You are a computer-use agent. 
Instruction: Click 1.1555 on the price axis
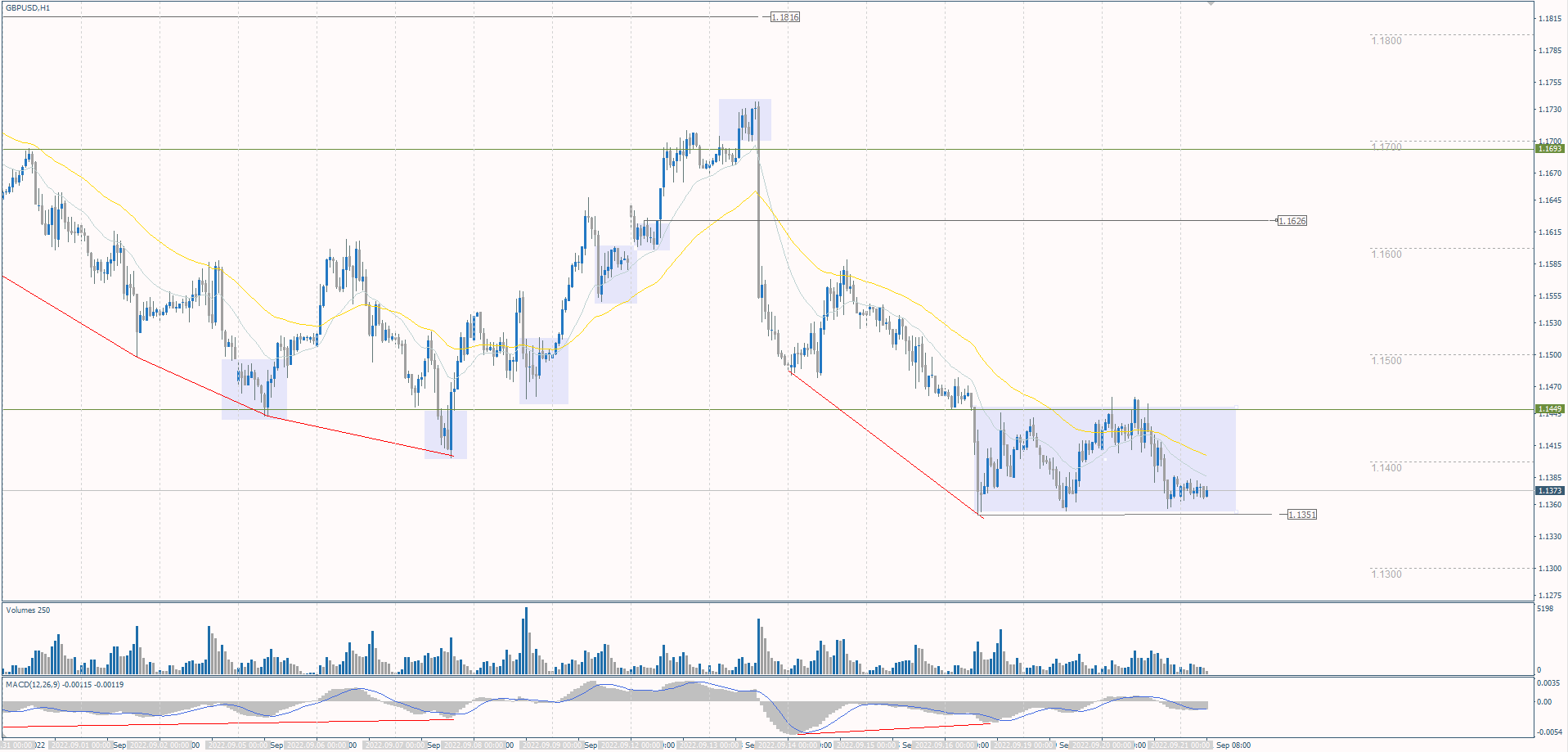1550,296
